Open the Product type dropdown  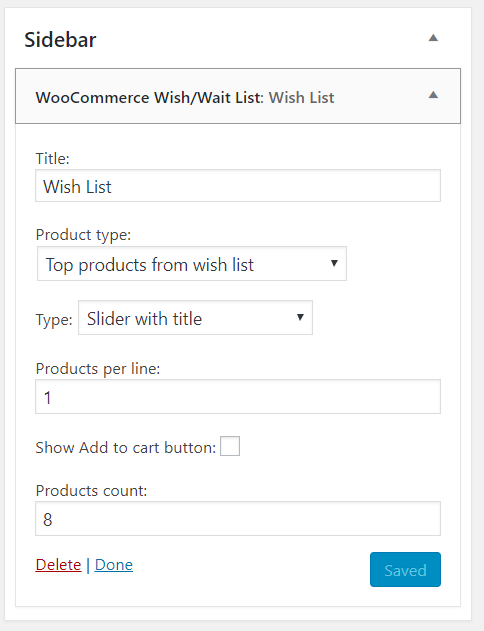(192, 264)
